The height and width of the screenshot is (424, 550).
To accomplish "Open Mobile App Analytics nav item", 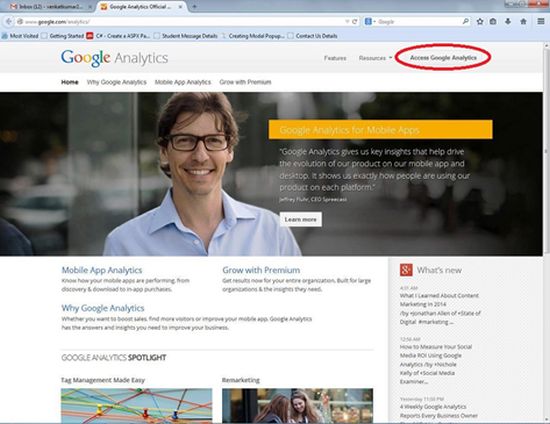I will [183, 82].
